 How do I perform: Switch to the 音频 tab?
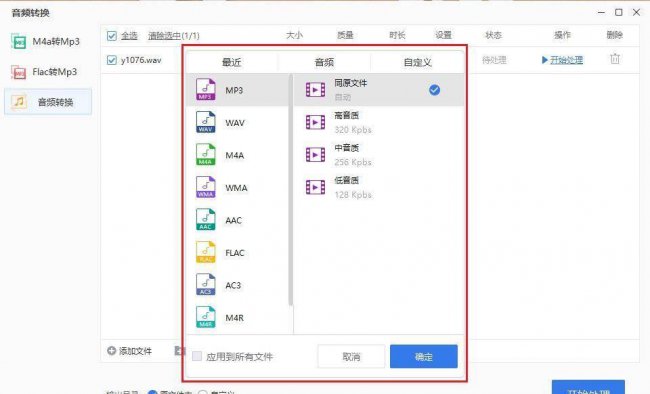[324, 62]
